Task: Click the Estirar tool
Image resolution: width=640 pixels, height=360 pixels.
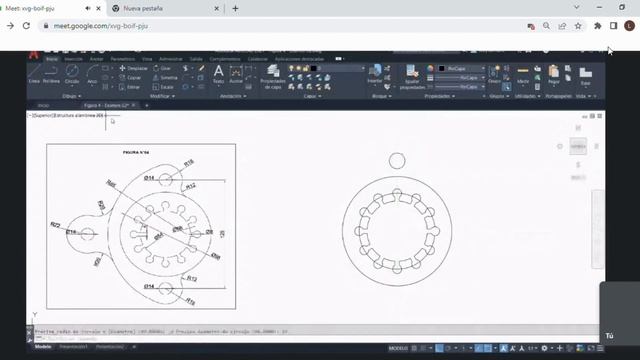Action: click(x=129, y=87)
